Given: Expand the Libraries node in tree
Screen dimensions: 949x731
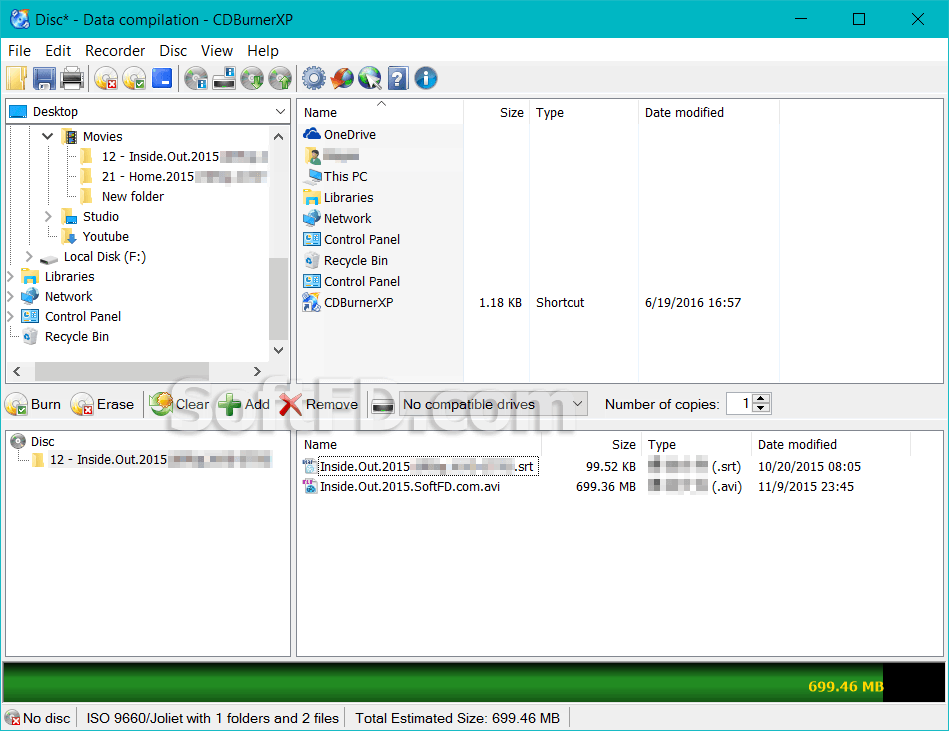Looking at the screenshot, I should 10,277.
